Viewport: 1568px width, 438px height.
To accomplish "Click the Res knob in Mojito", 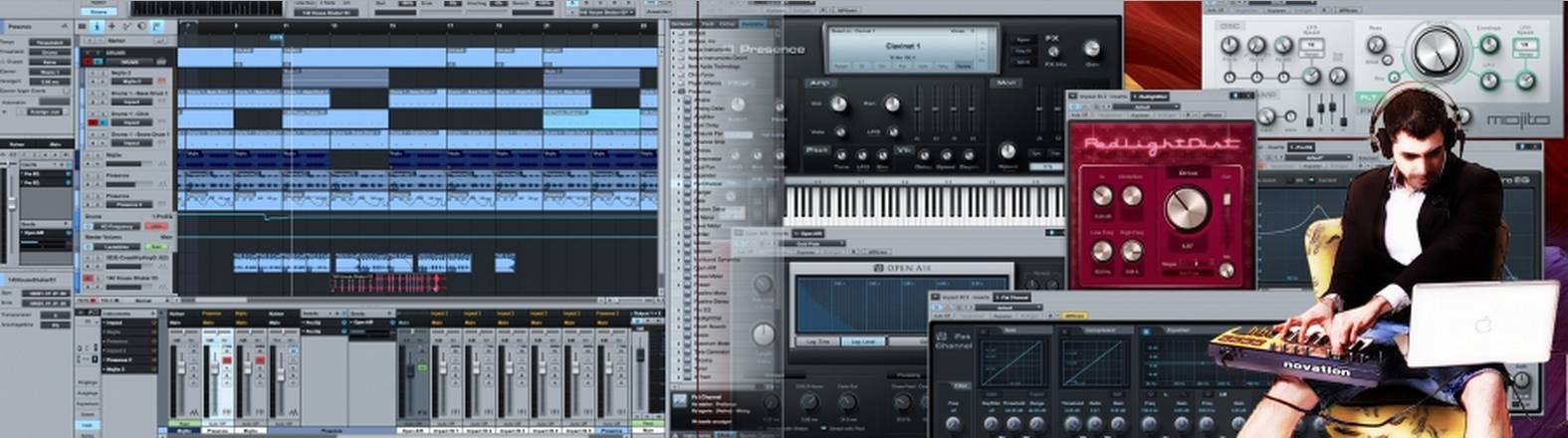I will click(x=1376, y=44).
